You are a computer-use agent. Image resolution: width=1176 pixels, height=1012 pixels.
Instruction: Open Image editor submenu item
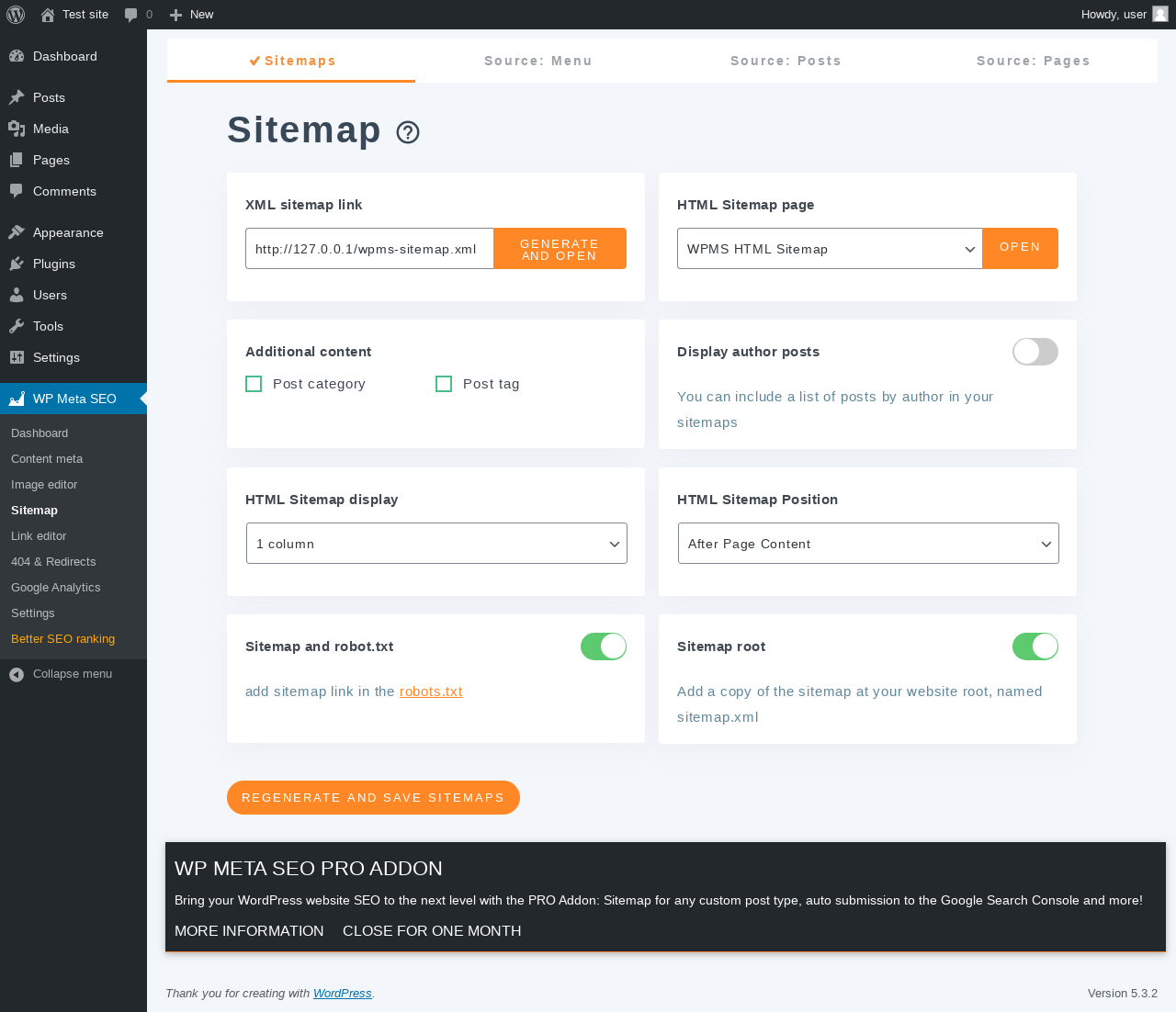44,485
